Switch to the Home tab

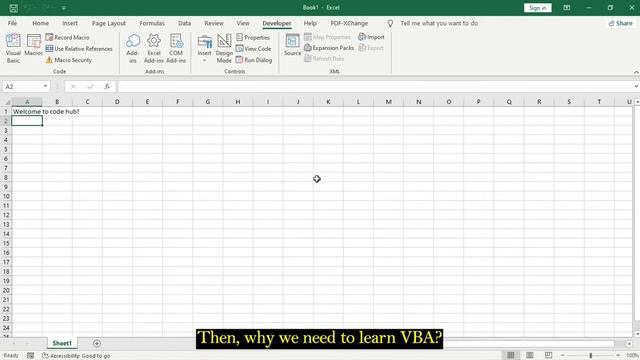click(x=40, y=23)
